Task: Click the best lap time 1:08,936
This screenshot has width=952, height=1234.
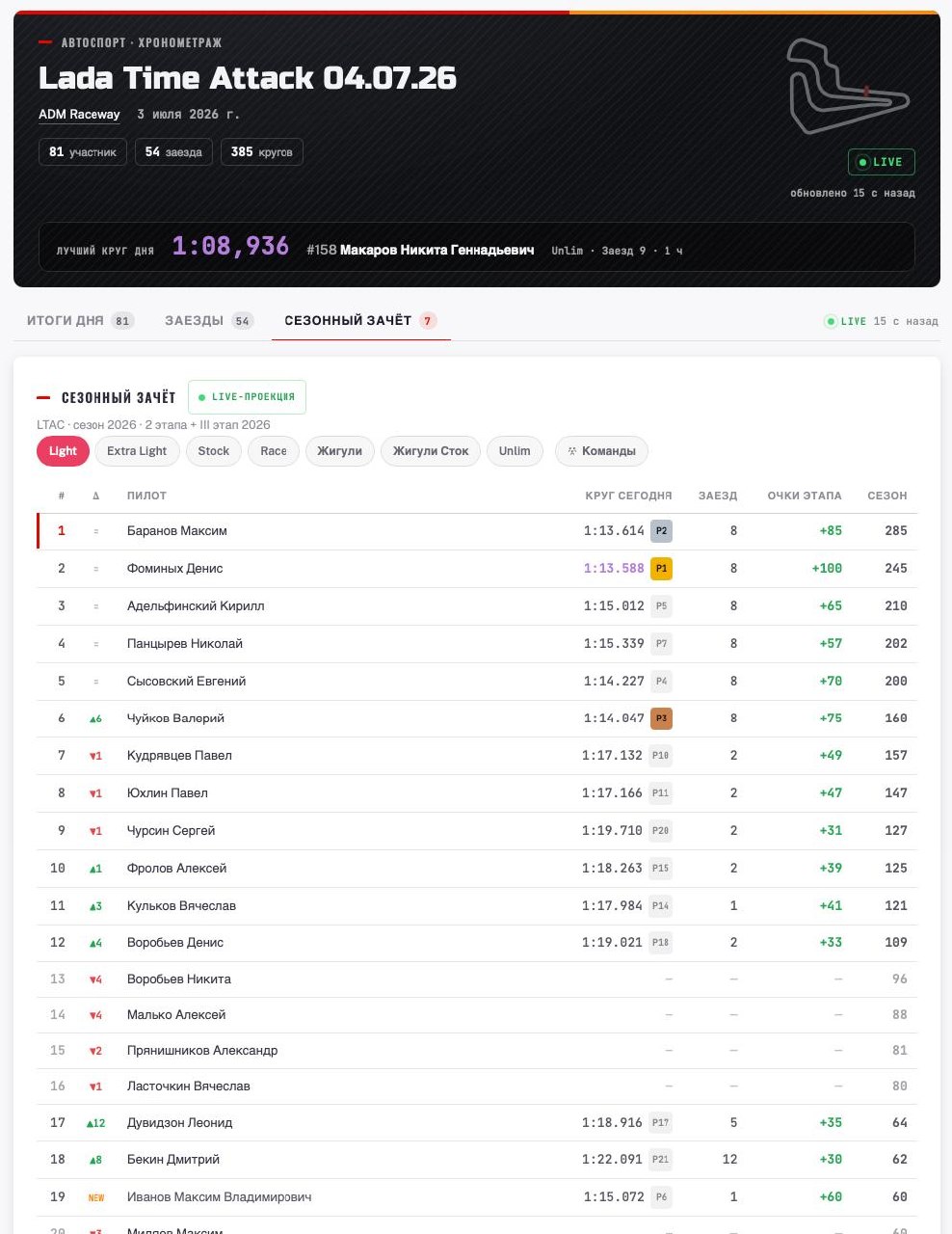Action: 230,247
